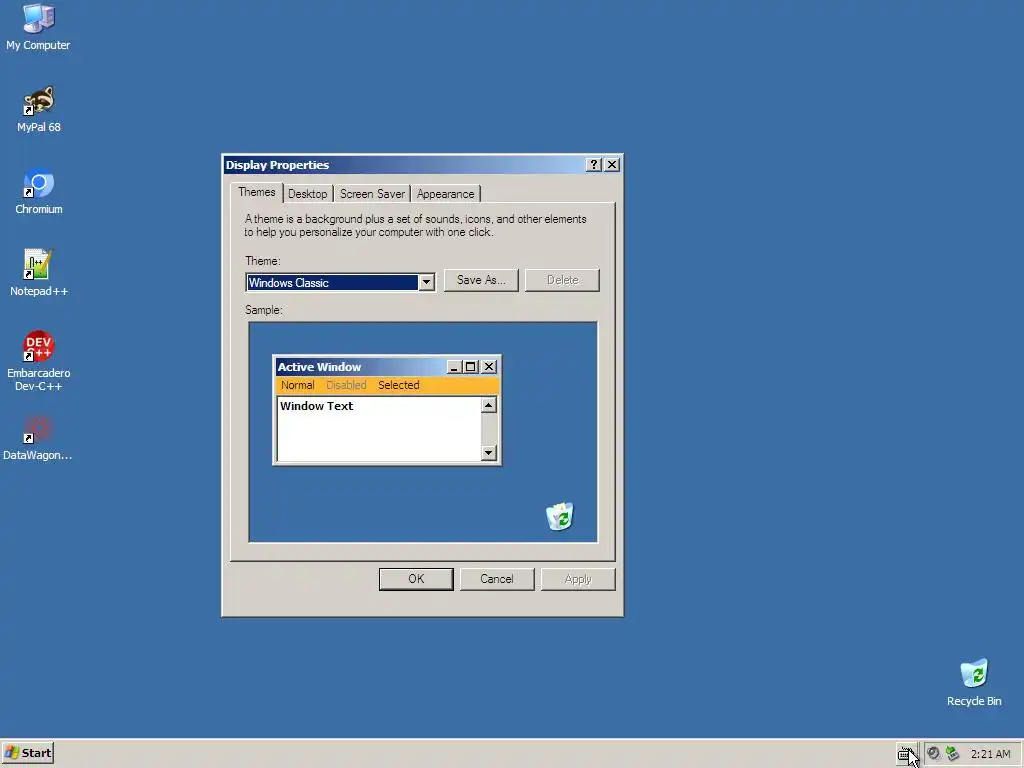Click the Display Properties title bar

423,165
